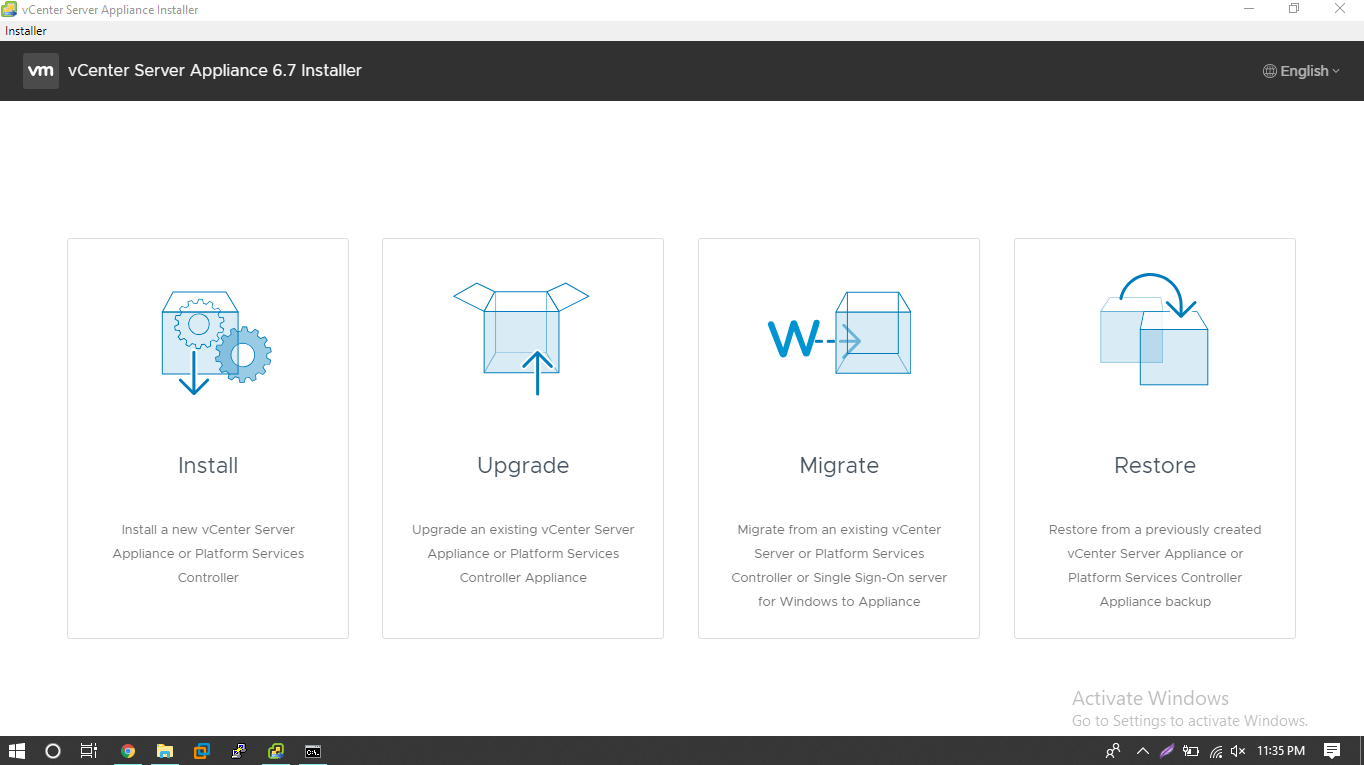
Task: Show hidden system tray icons
Action: click(1143, 751)
